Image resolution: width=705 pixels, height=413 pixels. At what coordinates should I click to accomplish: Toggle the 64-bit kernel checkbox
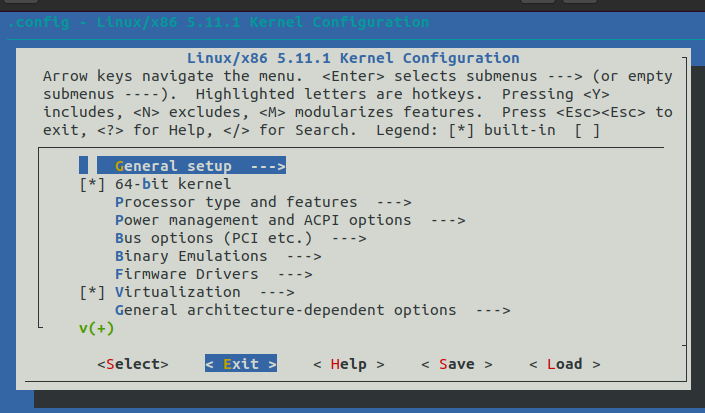click(x=92, y=184)
